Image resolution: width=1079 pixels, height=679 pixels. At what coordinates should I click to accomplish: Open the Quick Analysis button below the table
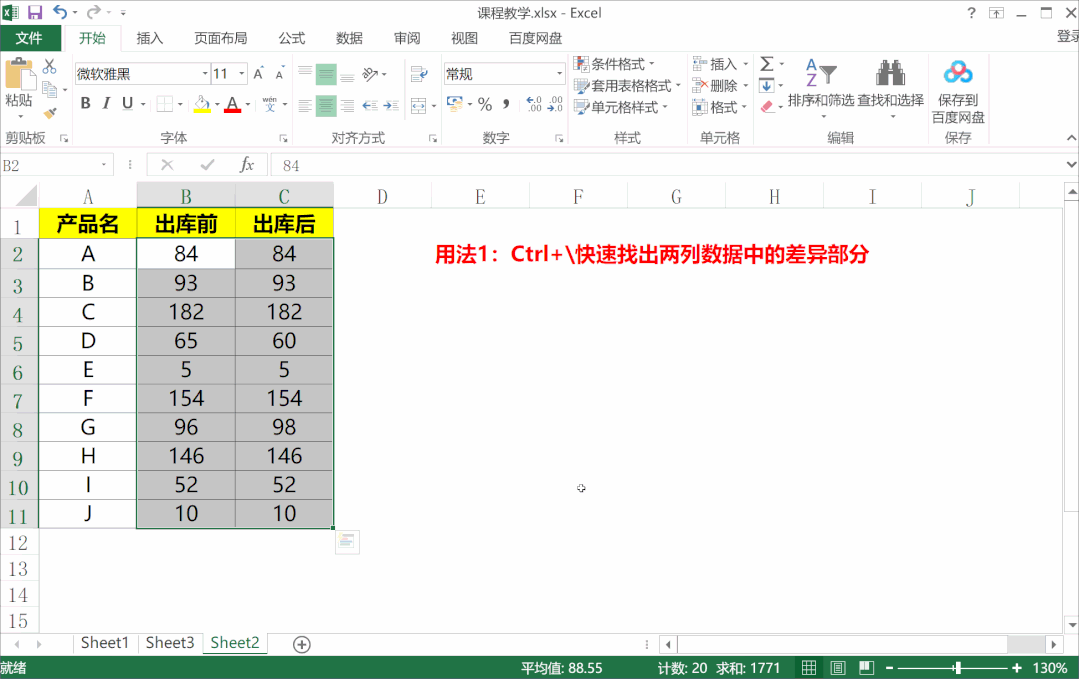347,541
